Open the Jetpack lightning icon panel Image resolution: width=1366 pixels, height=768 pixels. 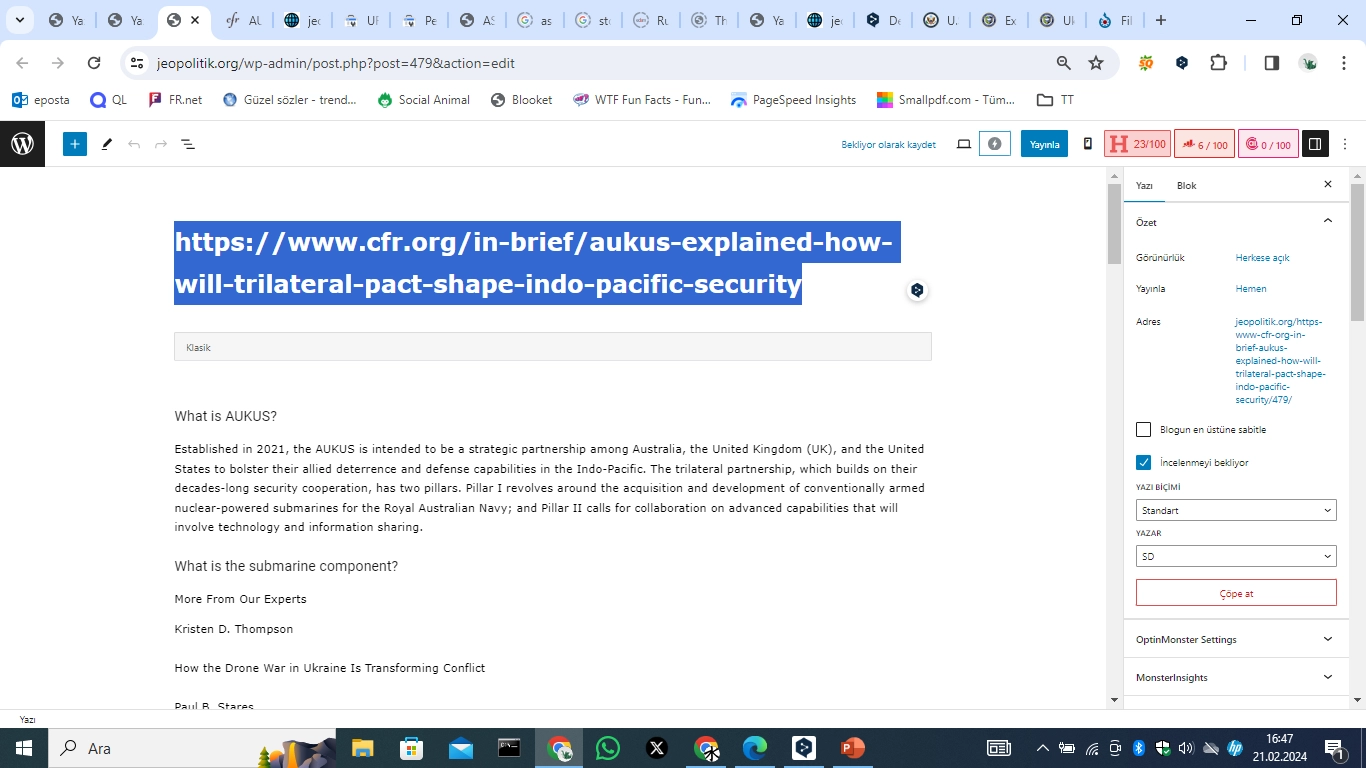(994, 144)
